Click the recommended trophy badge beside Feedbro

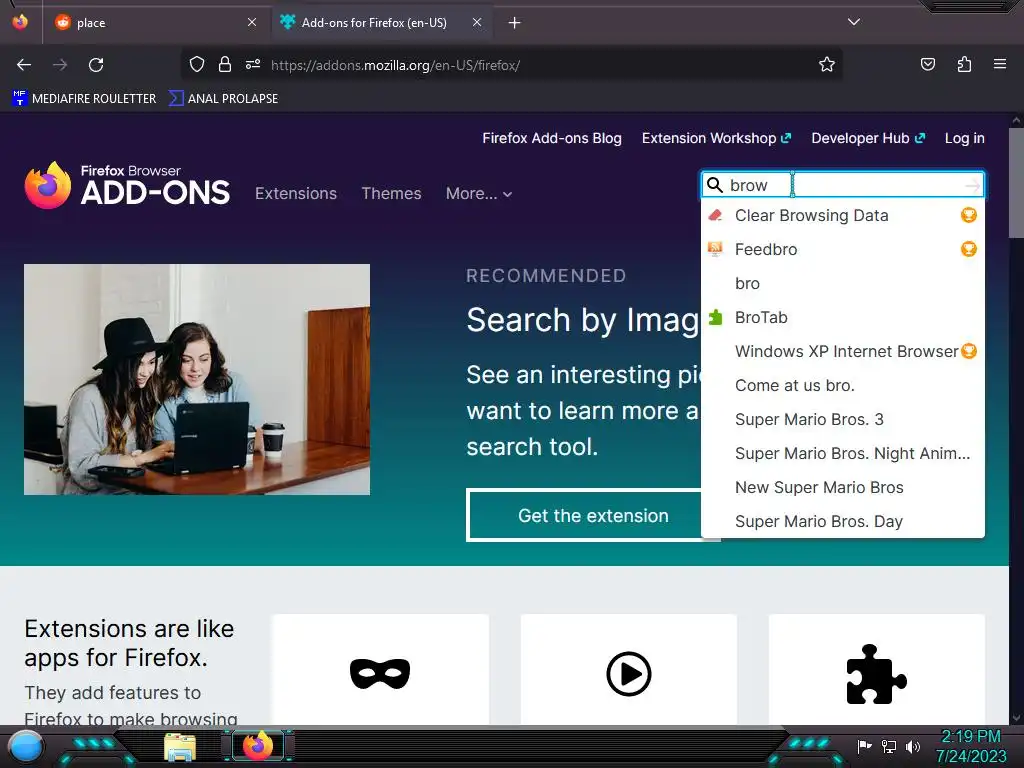click(x=968, y=249)
